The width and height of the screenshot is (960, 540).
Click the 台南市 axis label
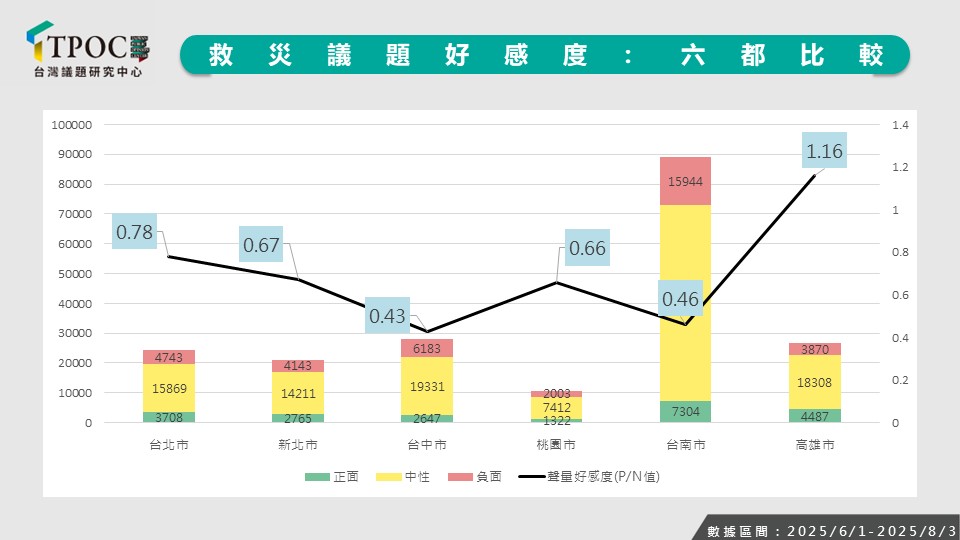[685, 445]
